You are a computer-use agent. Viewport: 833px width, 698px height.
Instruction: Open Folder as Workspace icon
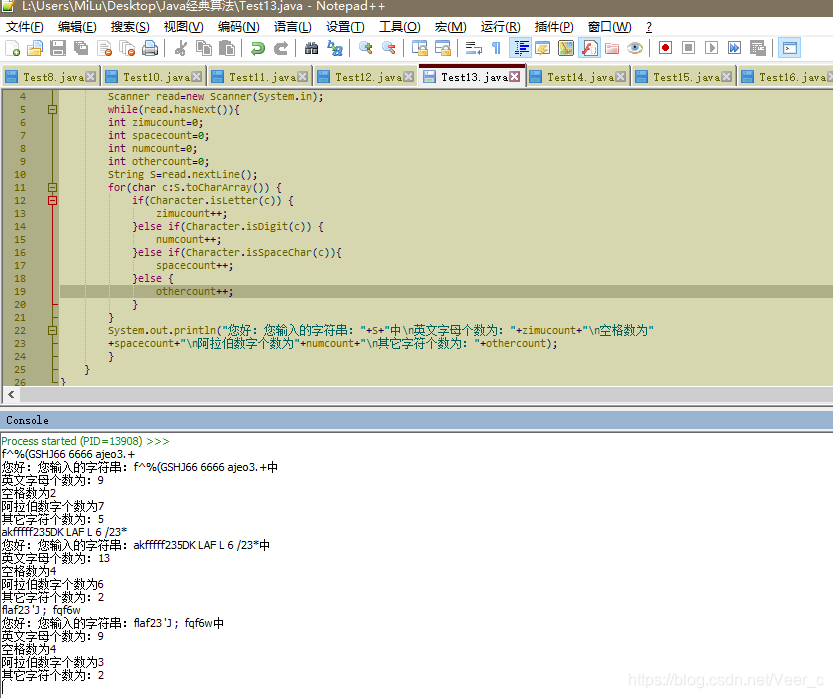(x=612, y=48)
